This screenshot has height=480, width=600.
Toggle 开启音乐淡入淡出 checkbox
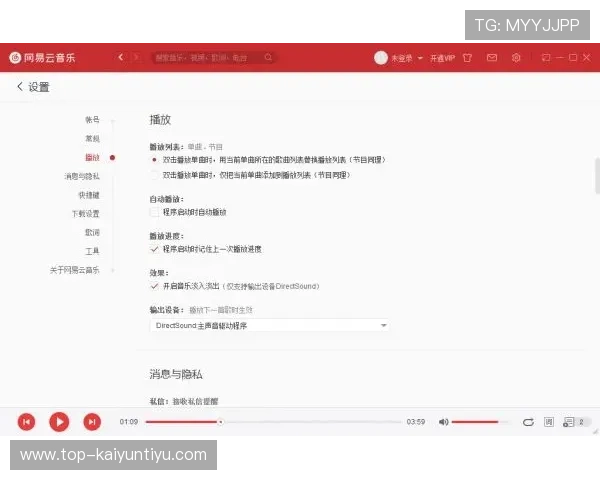154,286
